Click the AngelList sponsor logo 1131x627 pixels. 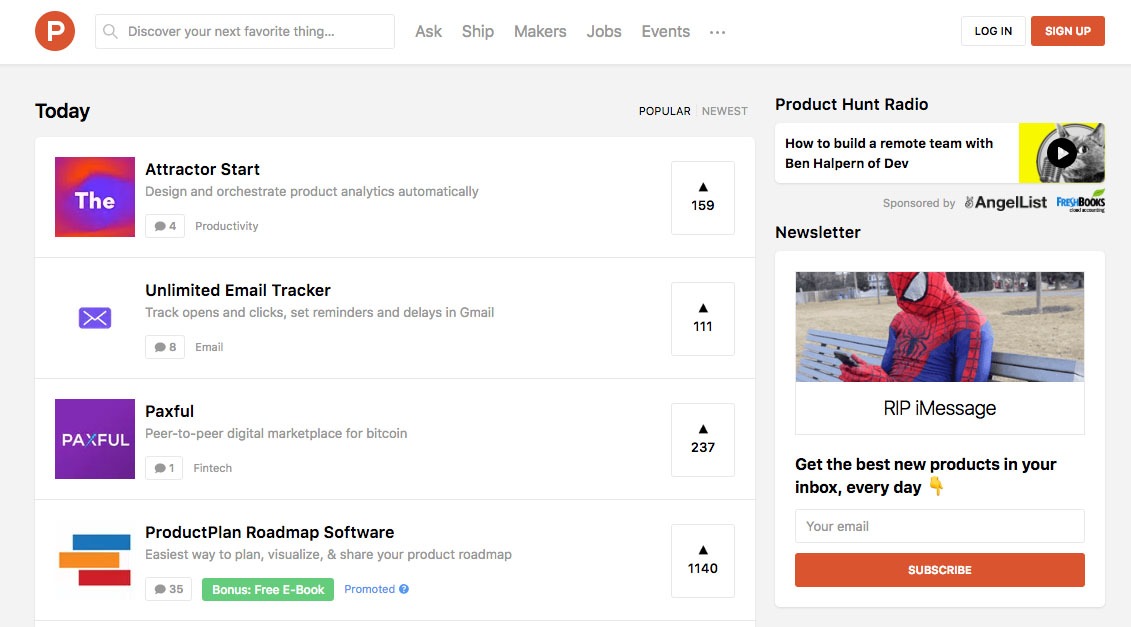click(x=1005, y=202)
